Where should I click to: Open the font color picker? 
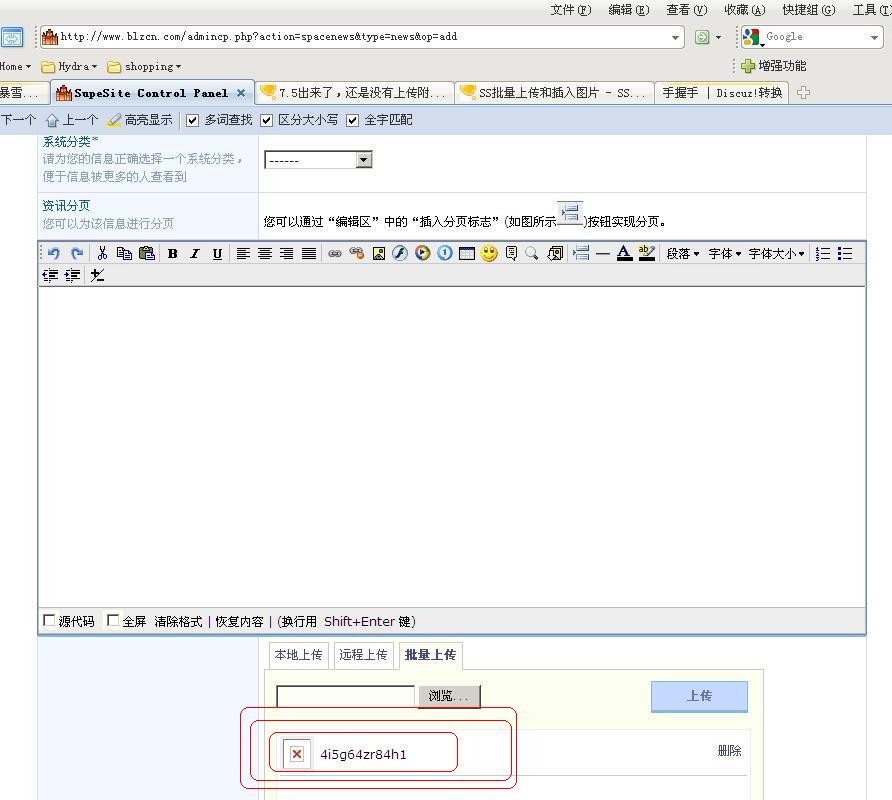(x=625, y=254)
